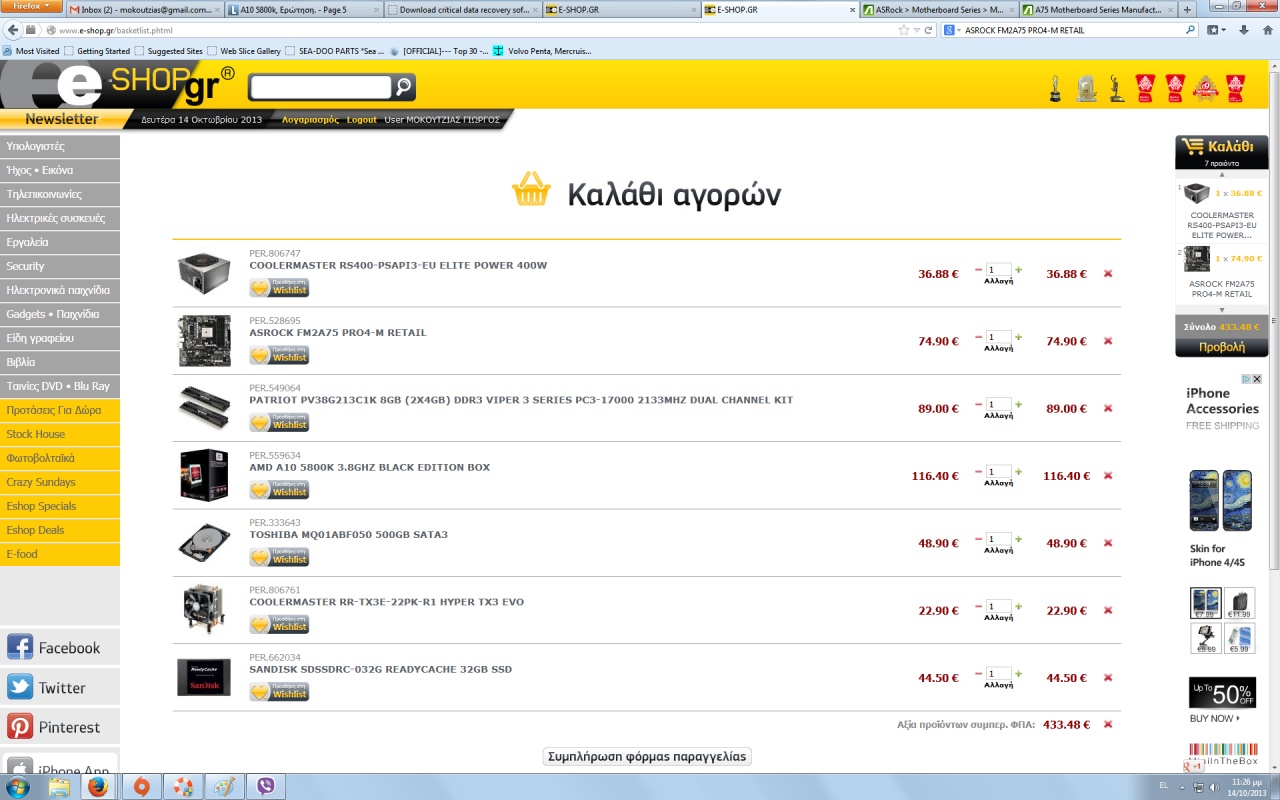Close the iPhone Accessories ad
Screen dimensions: 1280x800
coord(1257,379)
